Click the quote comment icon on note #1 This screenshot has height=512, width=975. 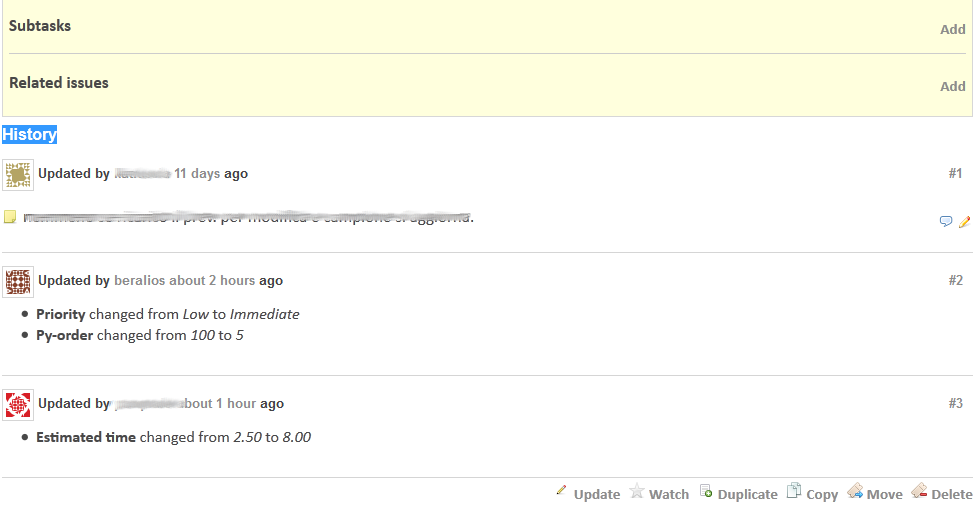pyautogui.click(x=945, y=221)
